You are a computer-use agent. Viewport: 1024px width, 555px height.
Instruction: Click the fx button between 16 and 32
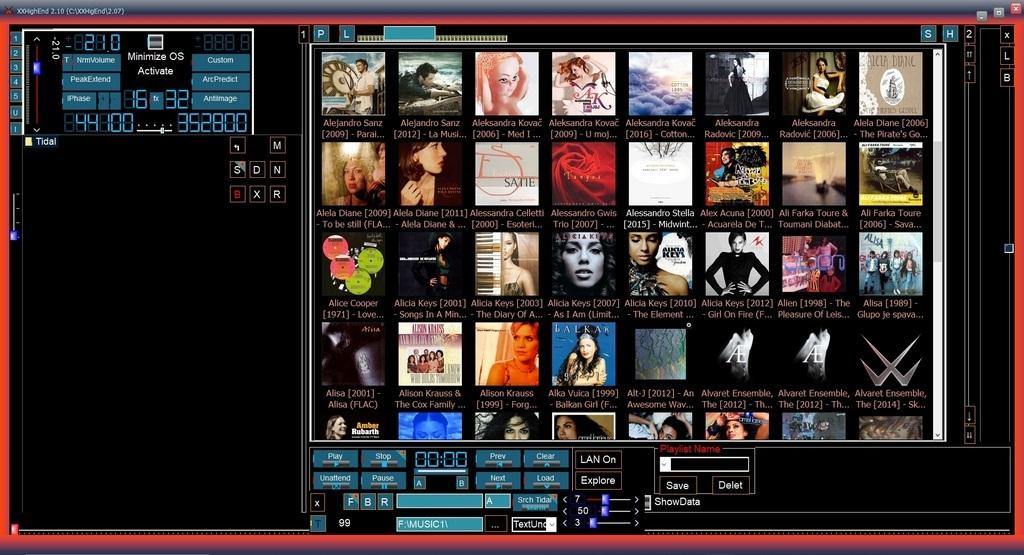[156, 99]
